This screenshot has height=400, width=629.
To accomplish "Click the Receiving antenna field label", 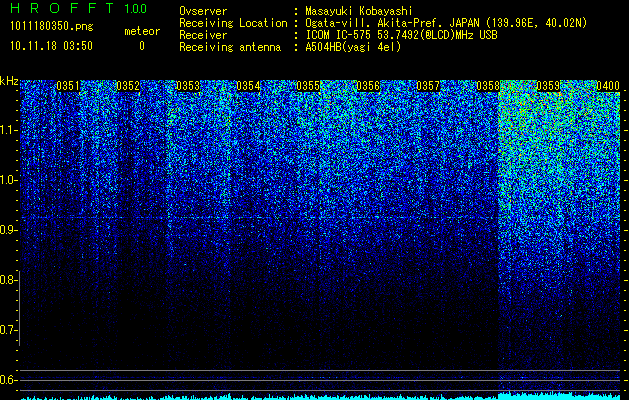I will [x=230, y=47].
